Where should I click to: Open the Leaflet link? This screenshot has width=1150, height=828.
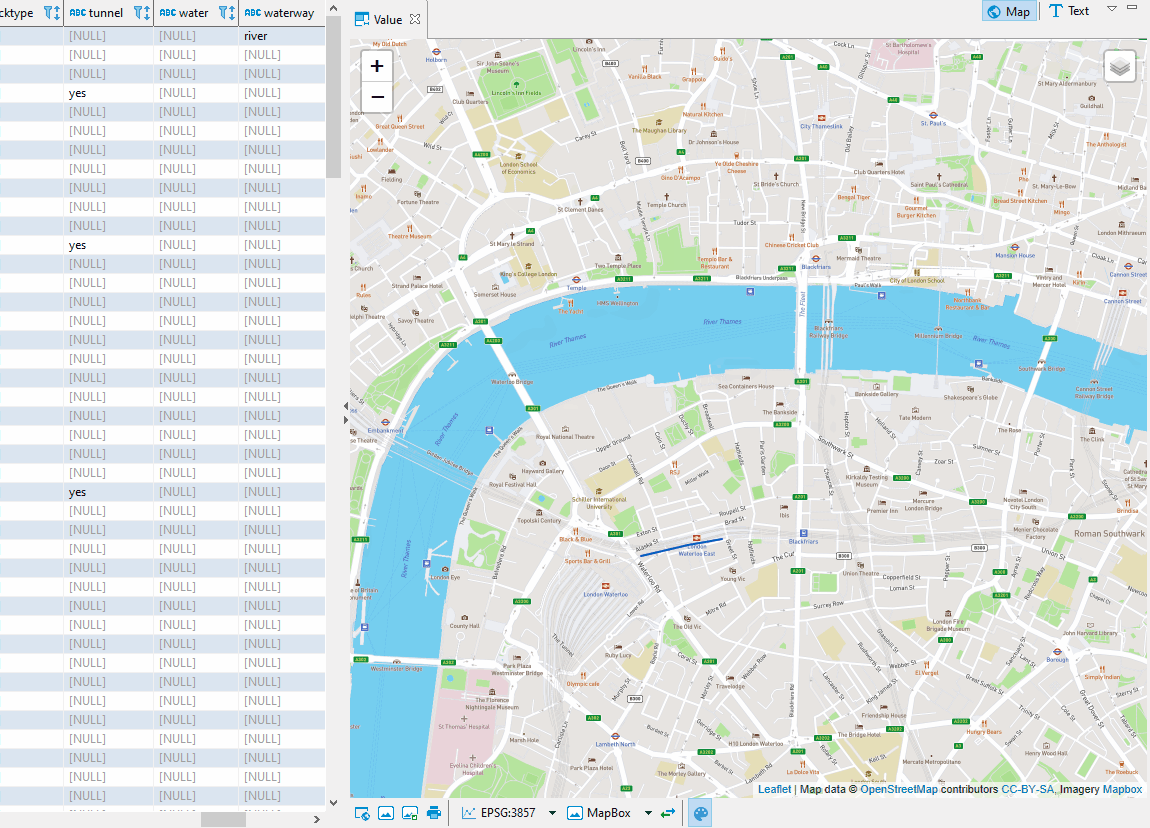[774, 789]
